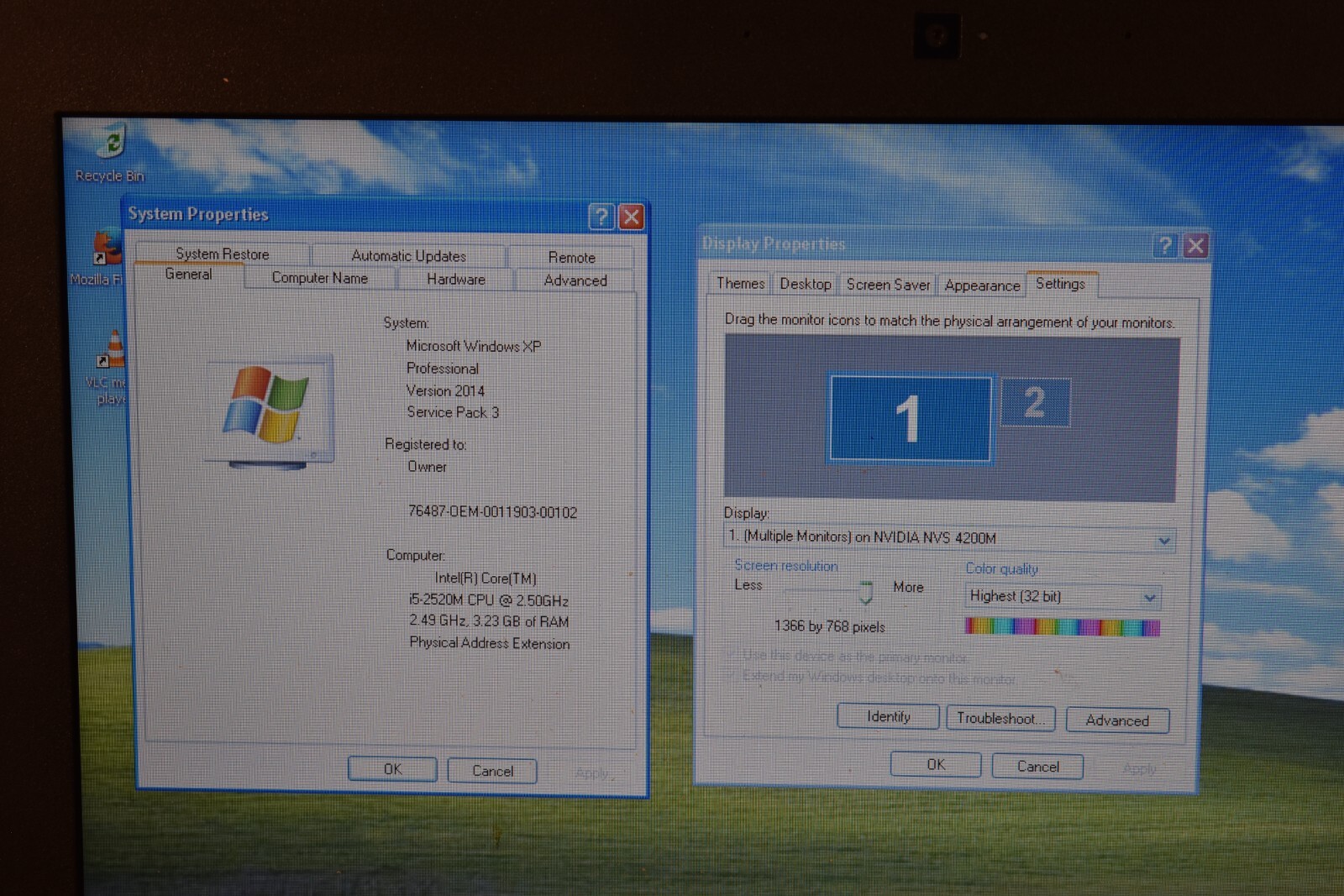This screenshot has width=1344, height=896.
Task: Select the Mozilla Firefox desktop shortcut
Action: (x=99, y=258)
